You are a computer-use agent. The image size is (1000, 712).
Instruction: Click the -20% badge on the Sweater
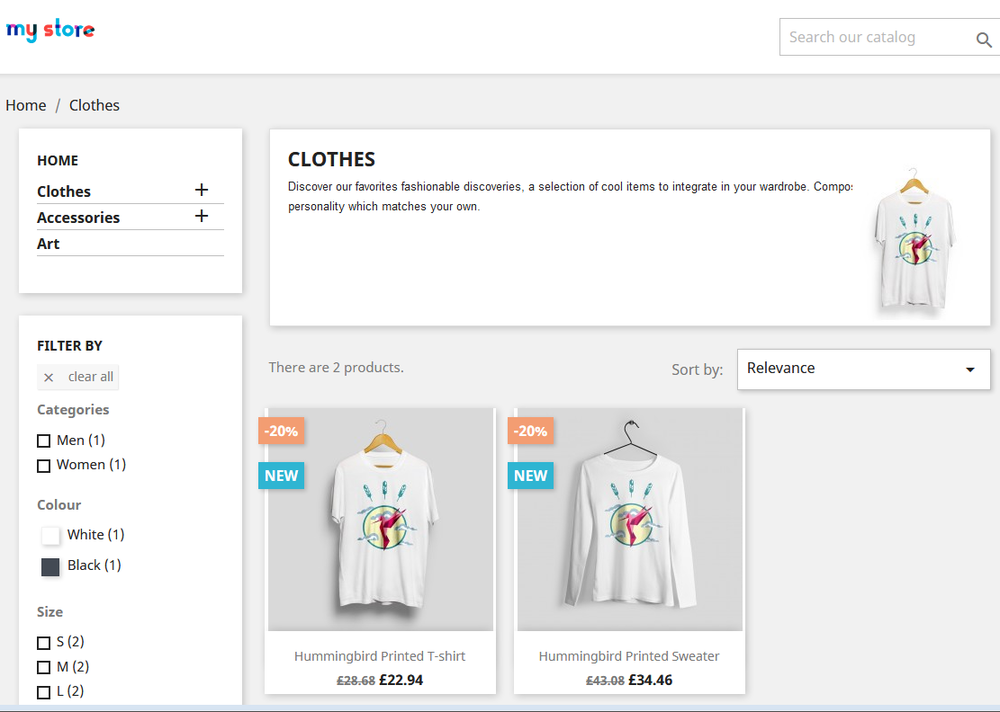[x=531, y=431]
